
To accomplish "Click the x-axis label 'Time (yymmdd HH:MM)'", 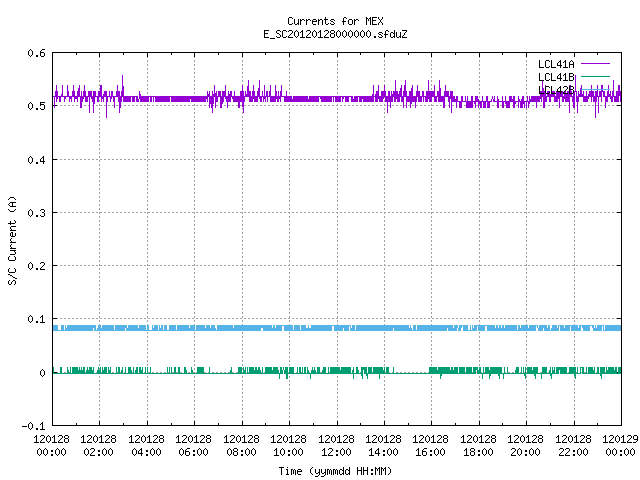I will 335,471.
